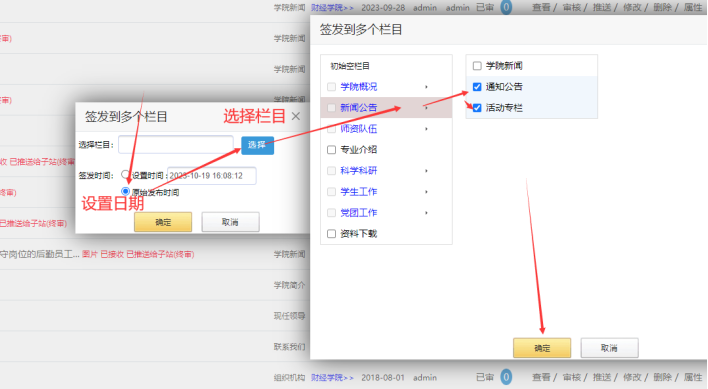Select the 设置时间 radio button

point(126,175)
